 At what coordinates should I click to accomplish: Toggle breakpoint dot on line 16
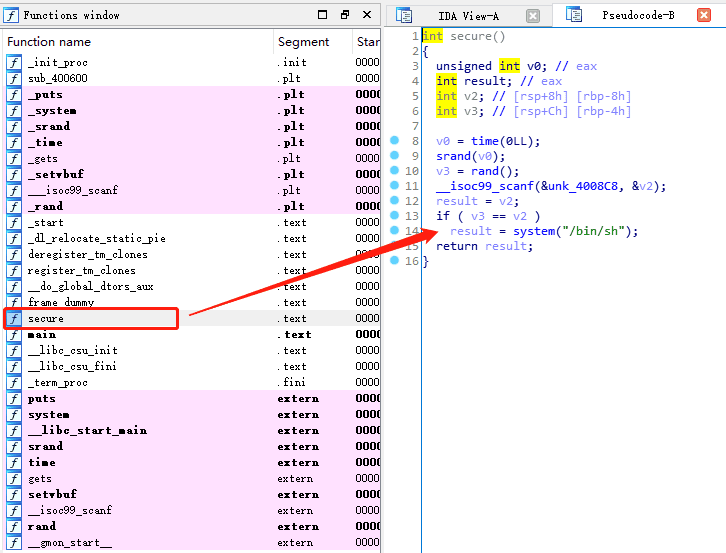click(x=394, y=260)
